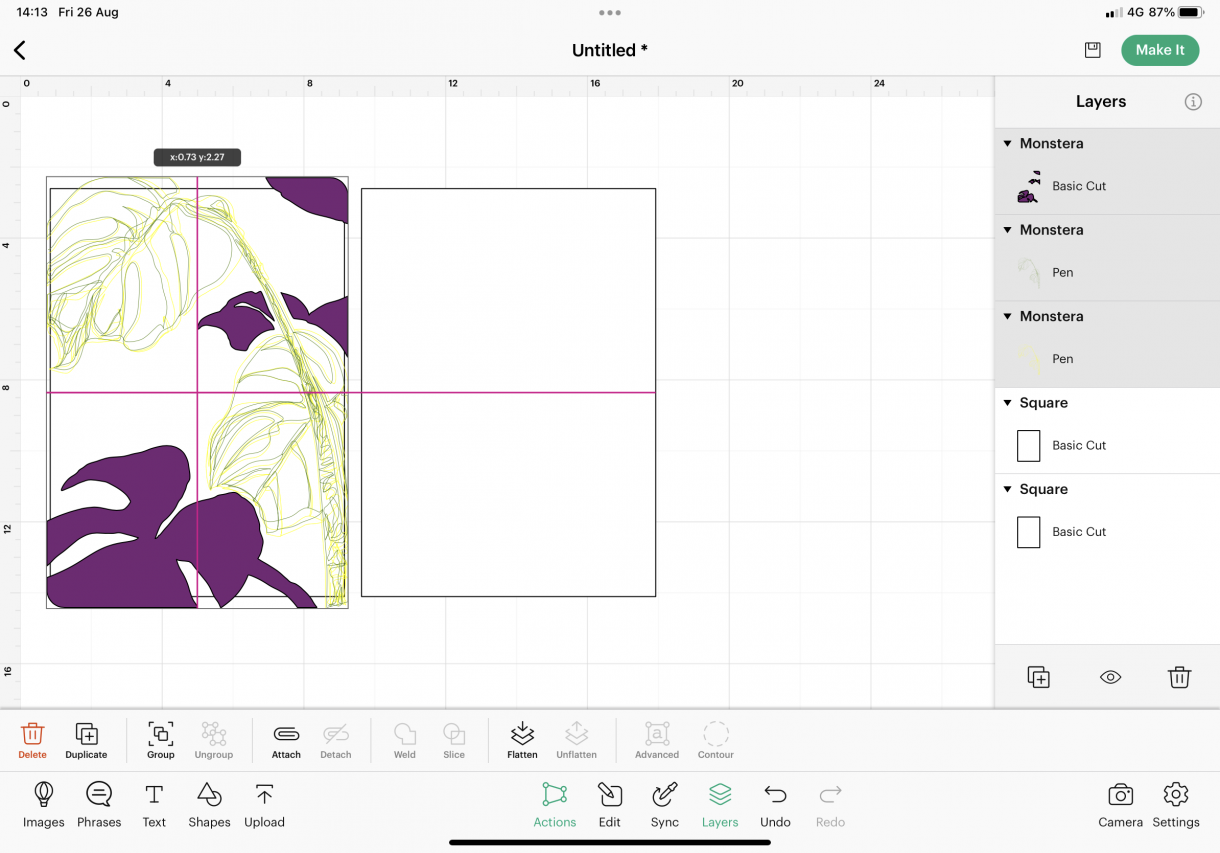Go back using the arrow icon

[20, 50]
